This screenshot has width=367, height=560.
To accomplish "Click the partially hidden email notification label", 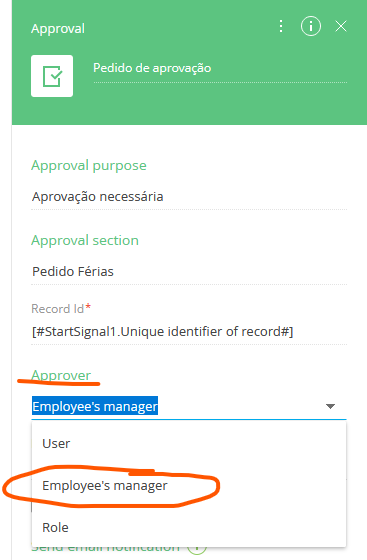I will [x=106, y=549].
